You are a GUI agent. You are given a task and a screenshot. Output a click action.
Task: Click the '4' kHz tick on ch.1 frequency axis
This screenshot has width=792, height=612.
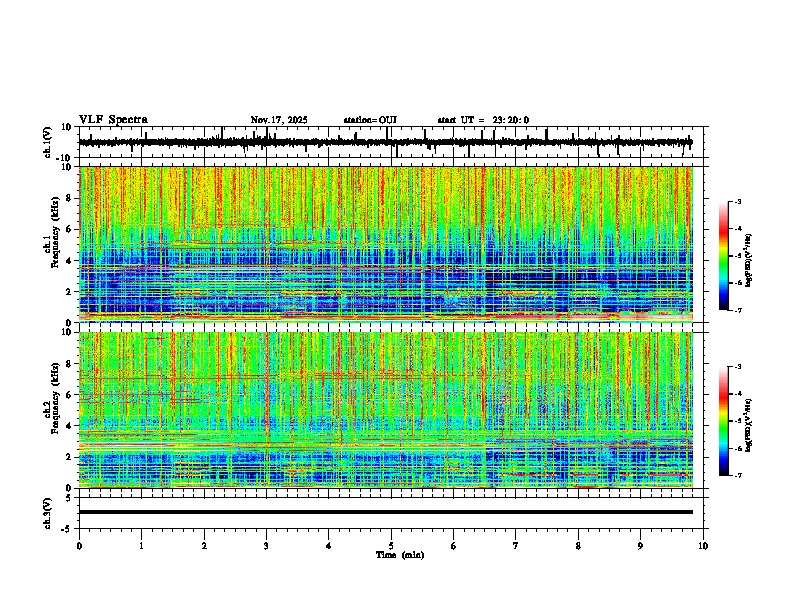tap(70, 261)
